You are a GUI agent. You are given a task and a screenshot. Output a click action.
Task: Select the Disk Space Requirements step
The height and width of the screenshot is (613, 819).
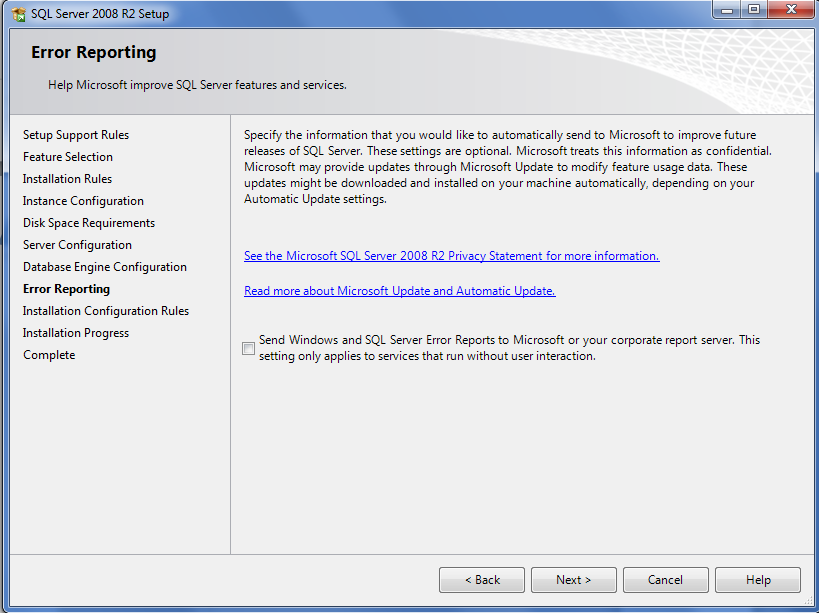click(89, 223)
